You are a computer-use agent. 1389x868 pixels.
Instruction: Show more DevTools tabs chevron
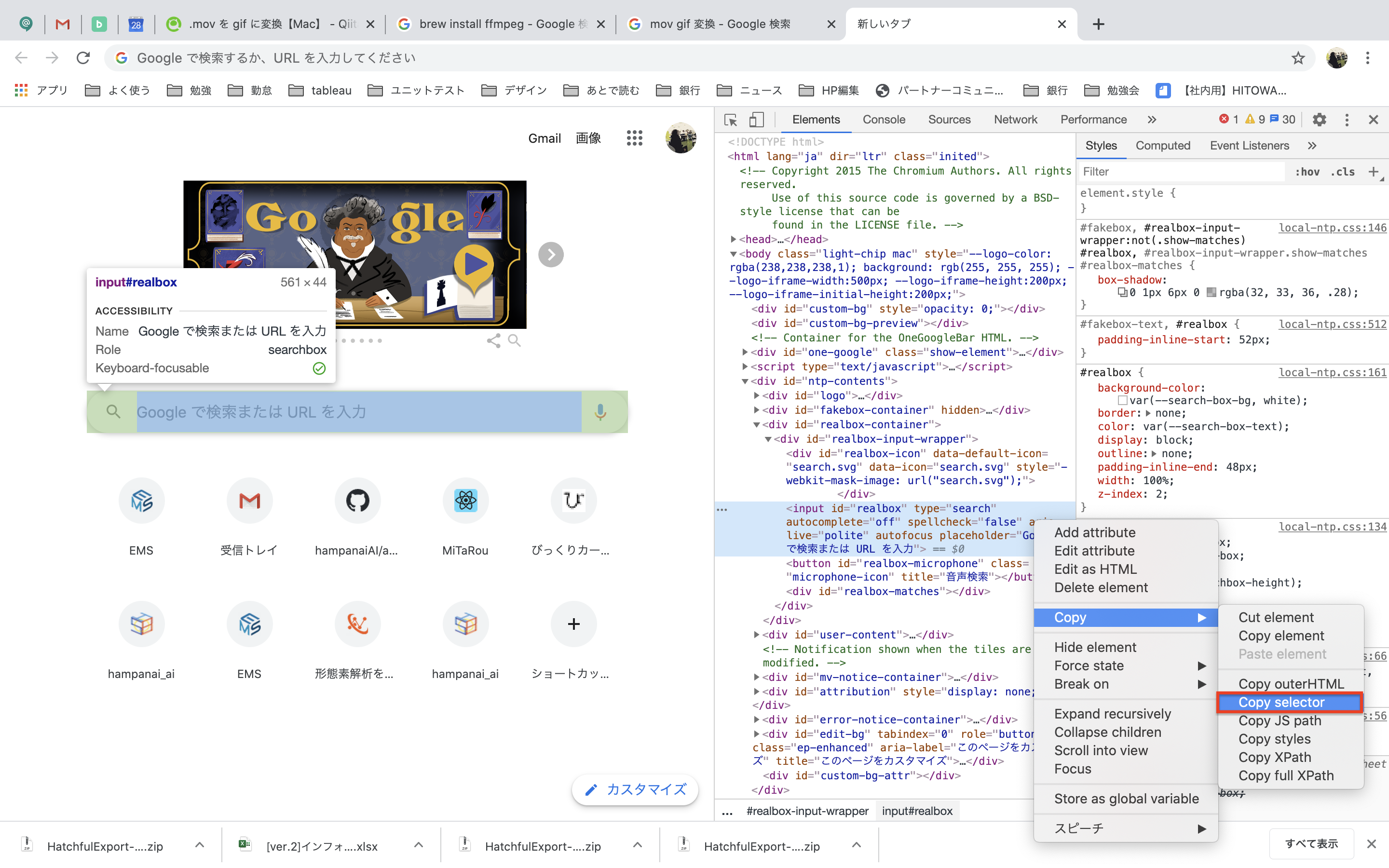coord(1152,120)
